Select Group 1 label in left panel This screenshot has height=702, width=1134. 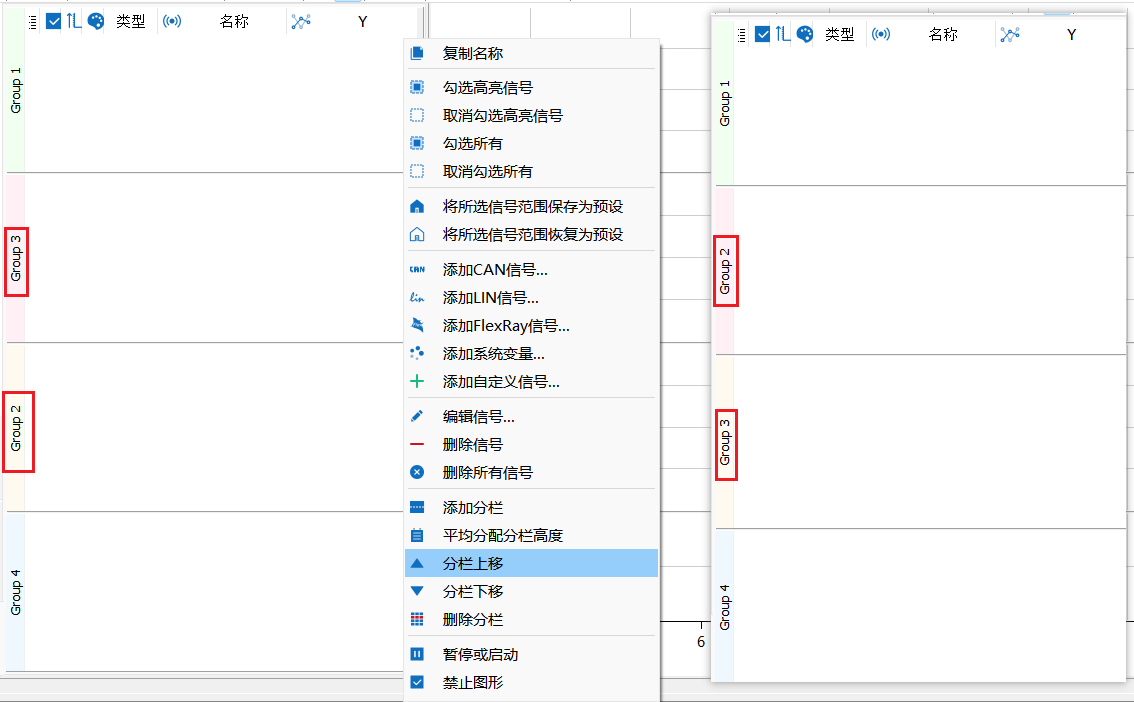(16, 90)
